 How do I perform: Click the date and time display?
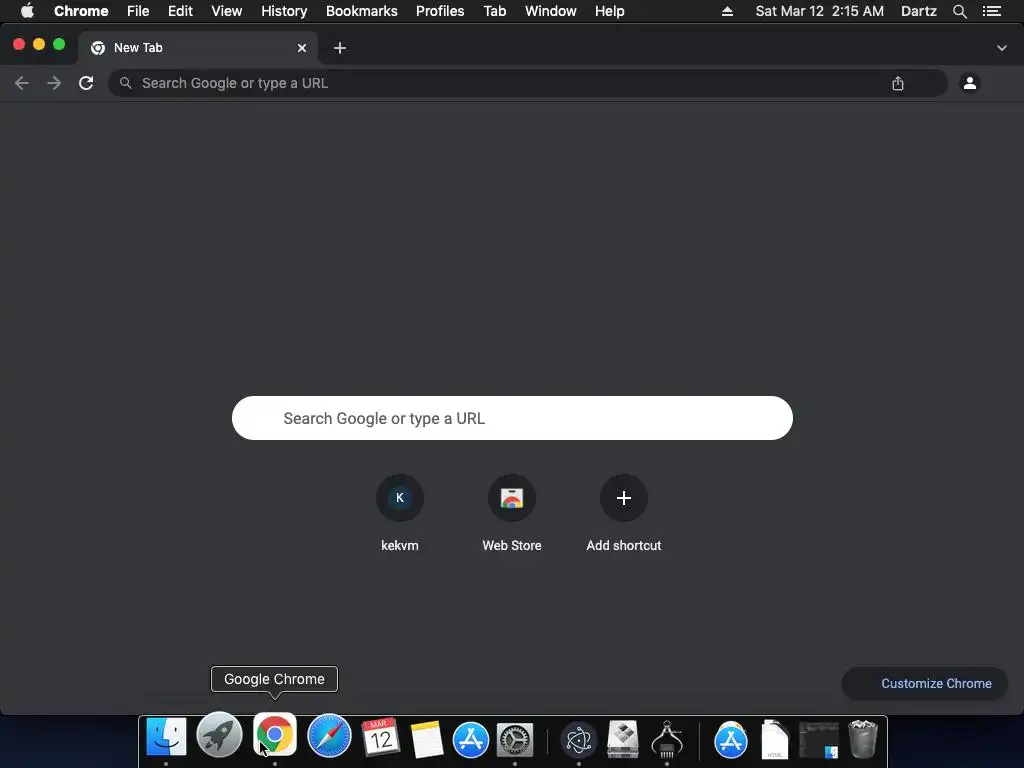click(x=820, y=11)
